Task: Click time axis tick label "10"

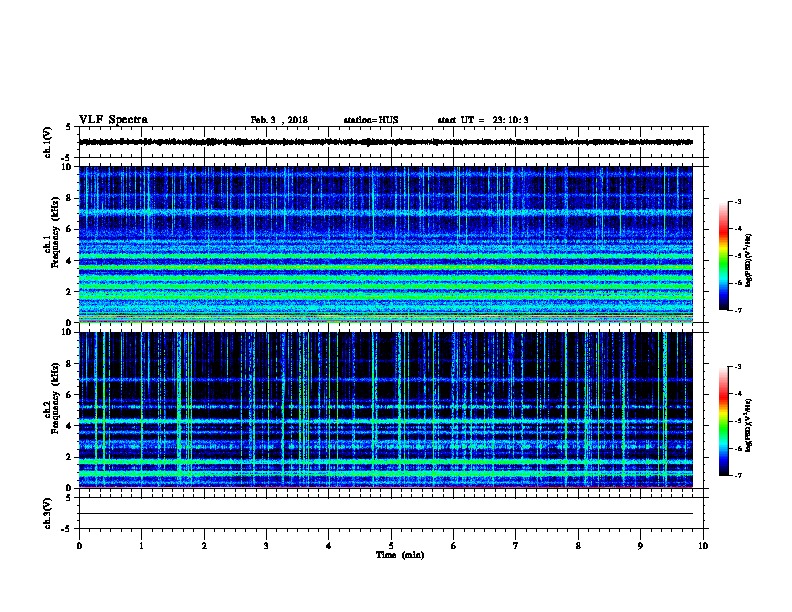Action: pos(703,546)
